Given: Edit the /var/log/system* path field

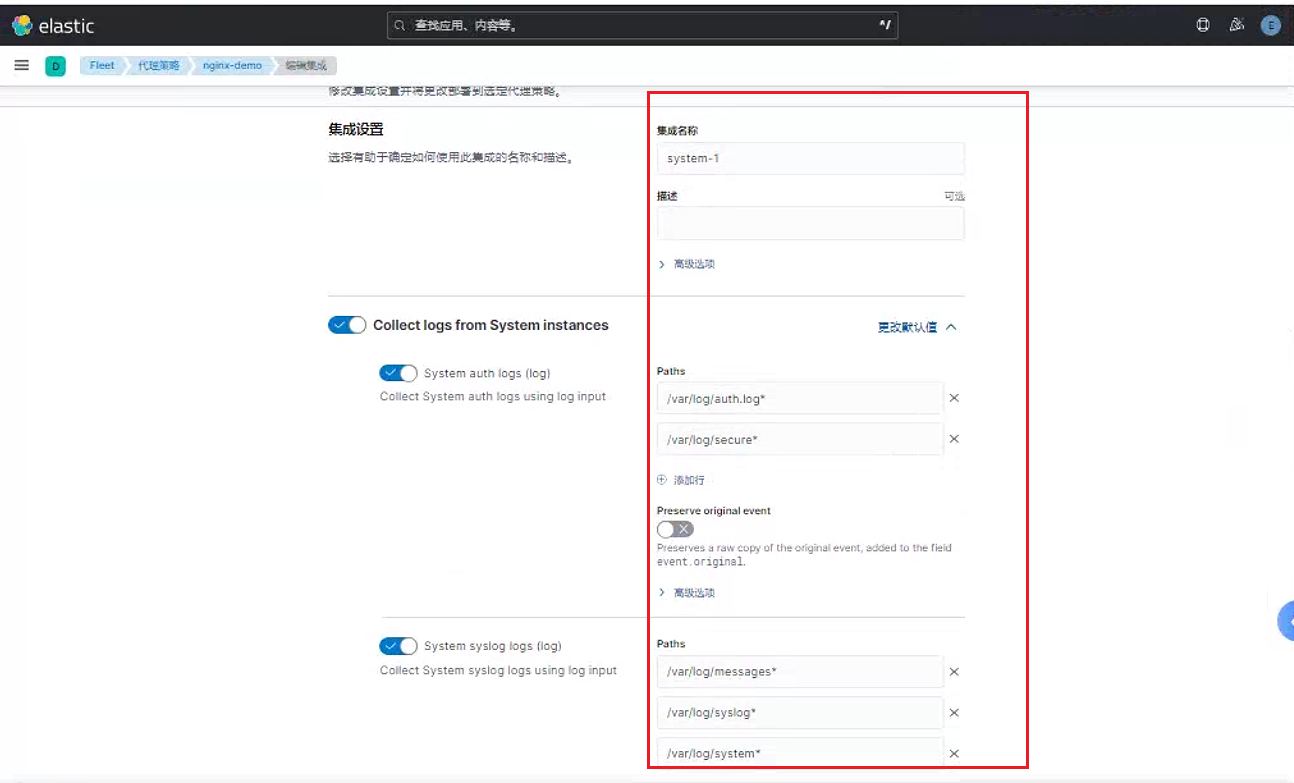Looking at the screenshot, I should [x=800, y=754].
